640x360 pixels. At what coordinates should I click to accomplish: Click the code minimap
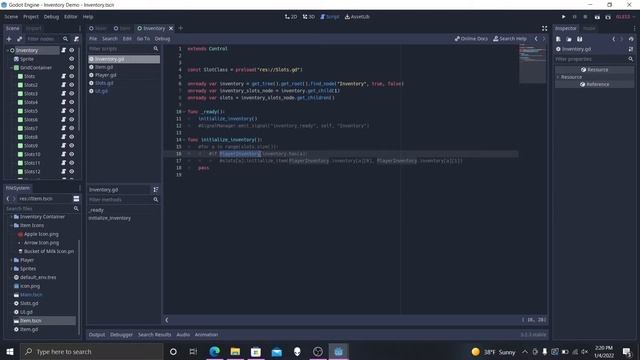click(x=532, y=64)
